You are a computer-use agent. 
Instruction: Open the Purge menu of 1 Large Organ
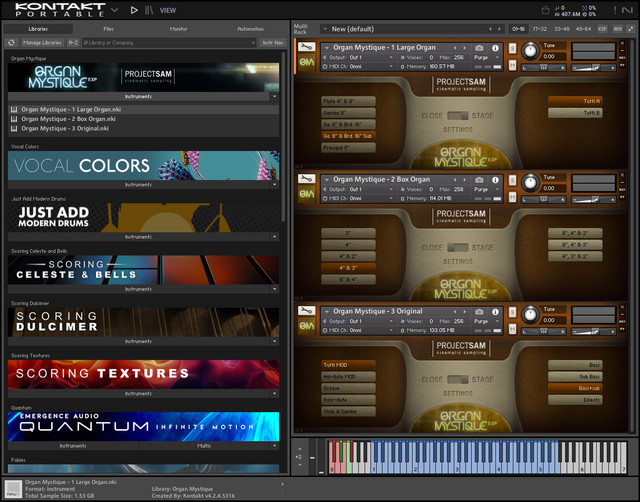click(486, 58)
